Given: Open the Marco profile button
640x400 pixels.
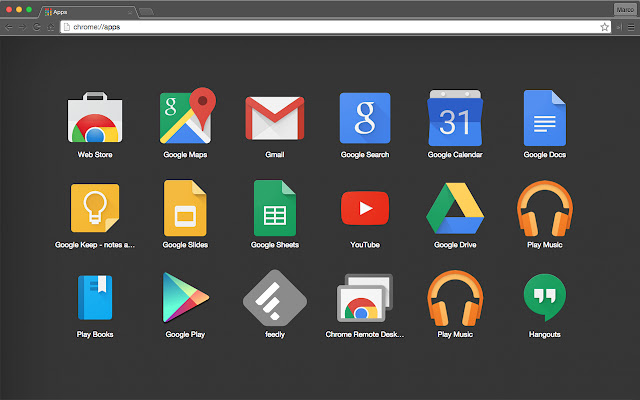Looking at the screenshot, I should (x=625, y=9).
